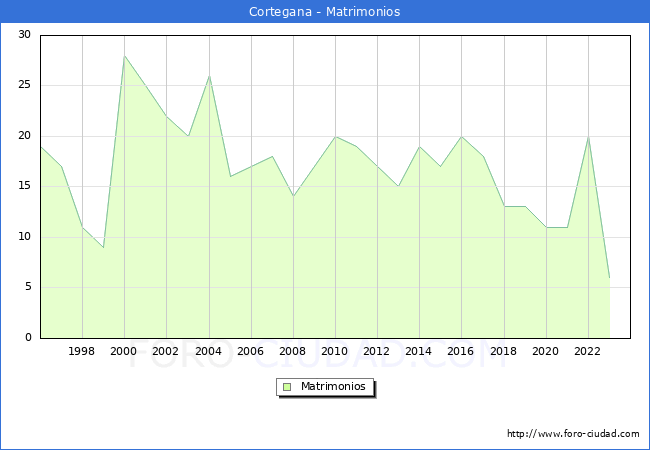Click the 2022 peak data point
This screenshot has width=650, height=450.
(x=588, y=137)
